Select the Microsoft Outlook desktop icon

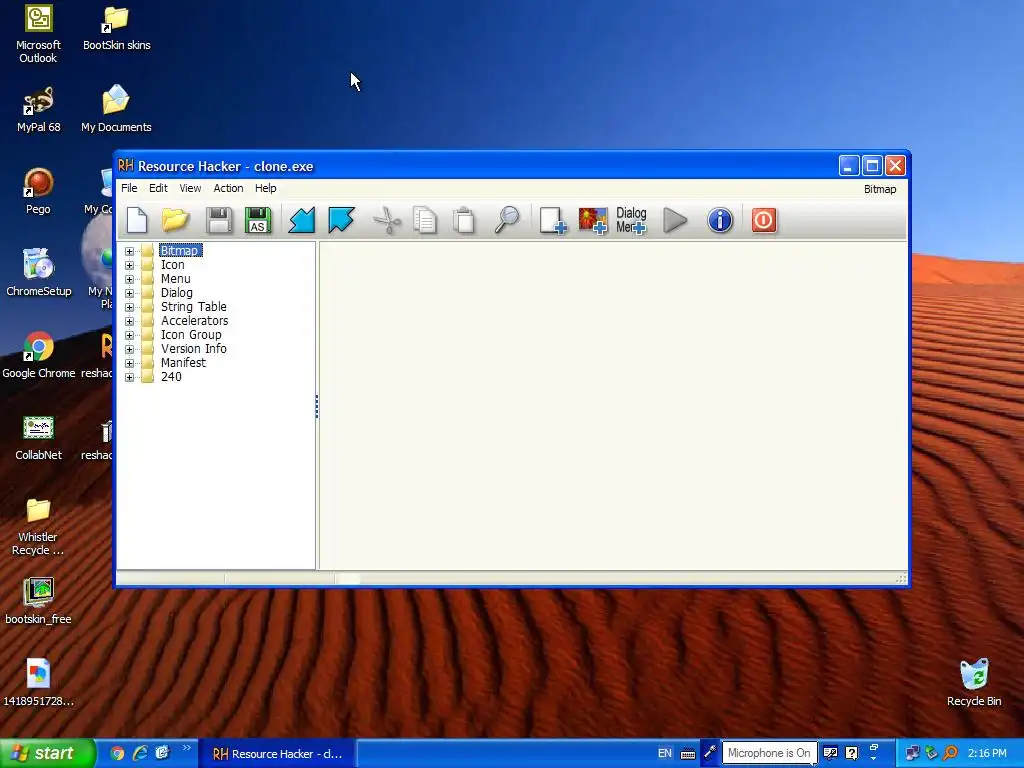[38, 34]
